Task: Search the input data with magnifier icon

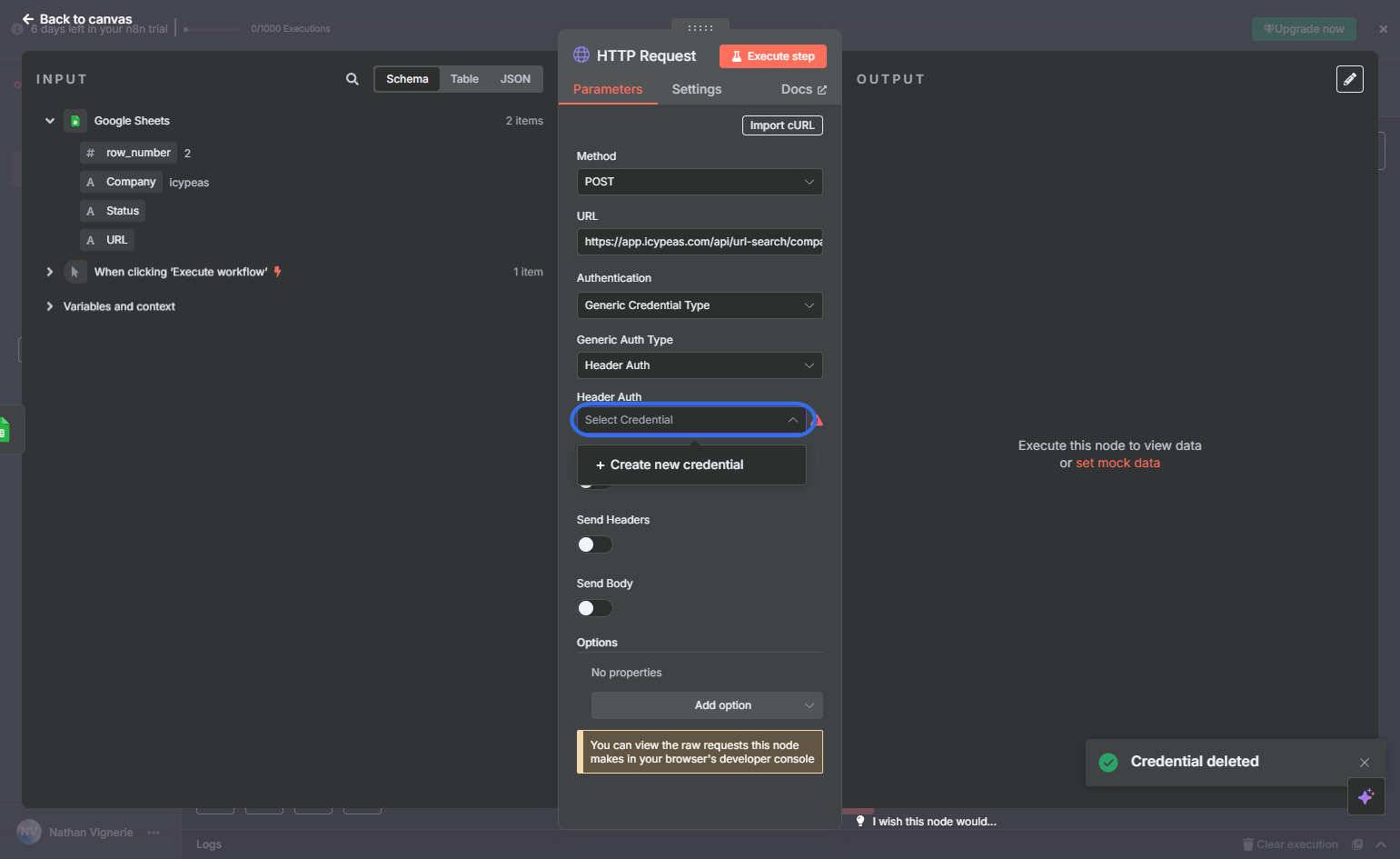Action: coord(352,79)
